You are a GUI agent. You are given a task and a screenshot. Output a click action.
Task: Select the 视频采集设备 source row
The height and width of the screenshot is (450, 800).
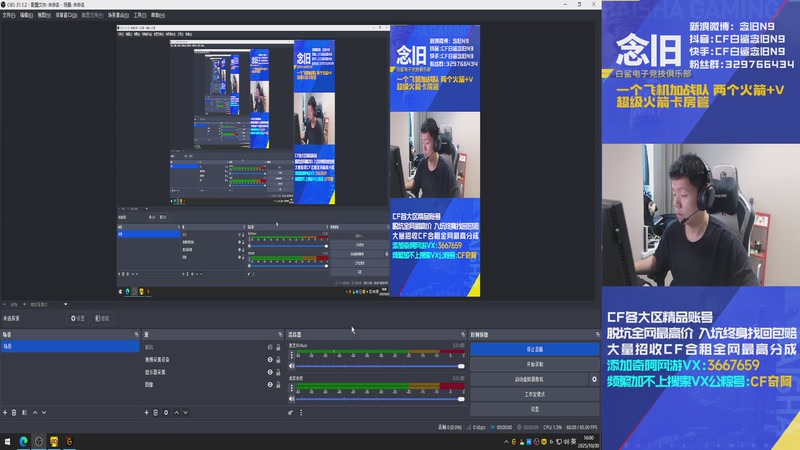click(212, 359)
